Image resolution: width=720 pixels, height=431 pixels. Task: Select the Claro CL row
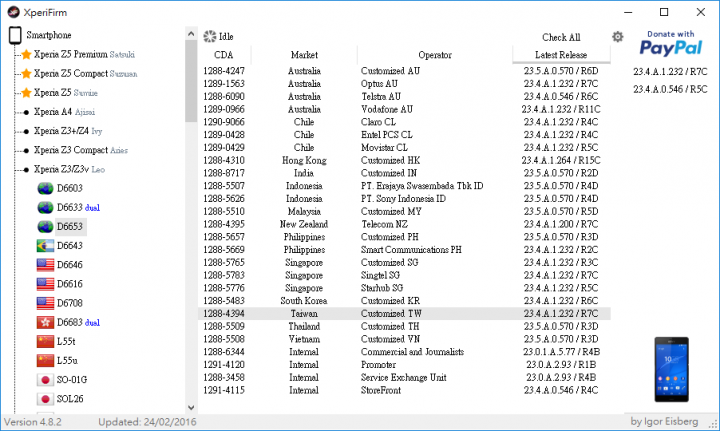405,122
